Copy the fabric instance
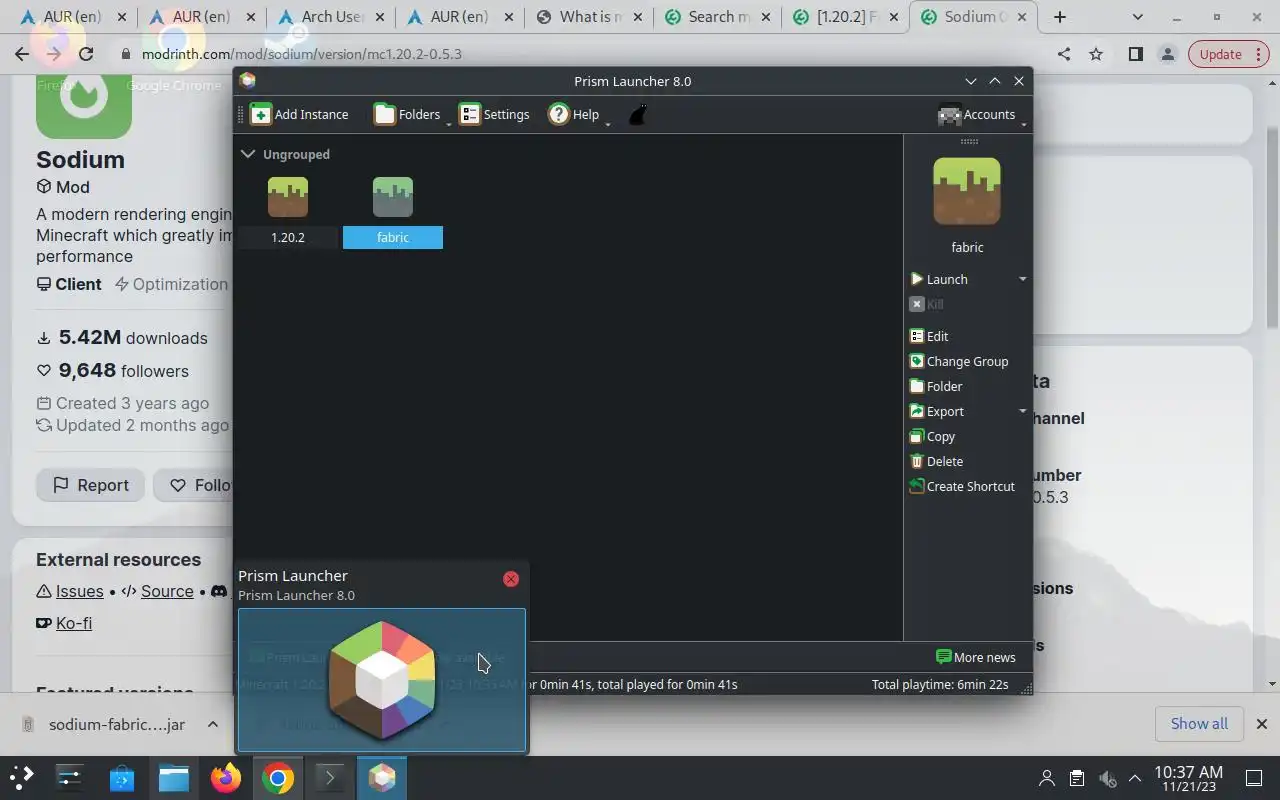1280x800 pixels. [x=932, y=436]
